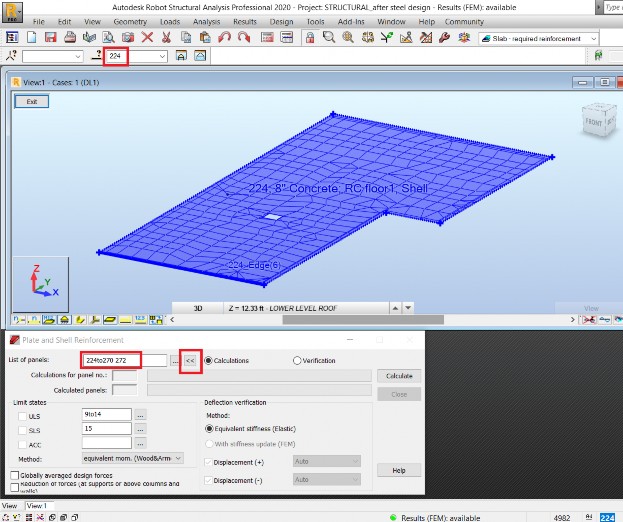The height and width of the screenshot is (522, 623).
Task: Open the Slab - required reinforcement layout dropdown
Action: pyautogui.click(x=593, y=39)
